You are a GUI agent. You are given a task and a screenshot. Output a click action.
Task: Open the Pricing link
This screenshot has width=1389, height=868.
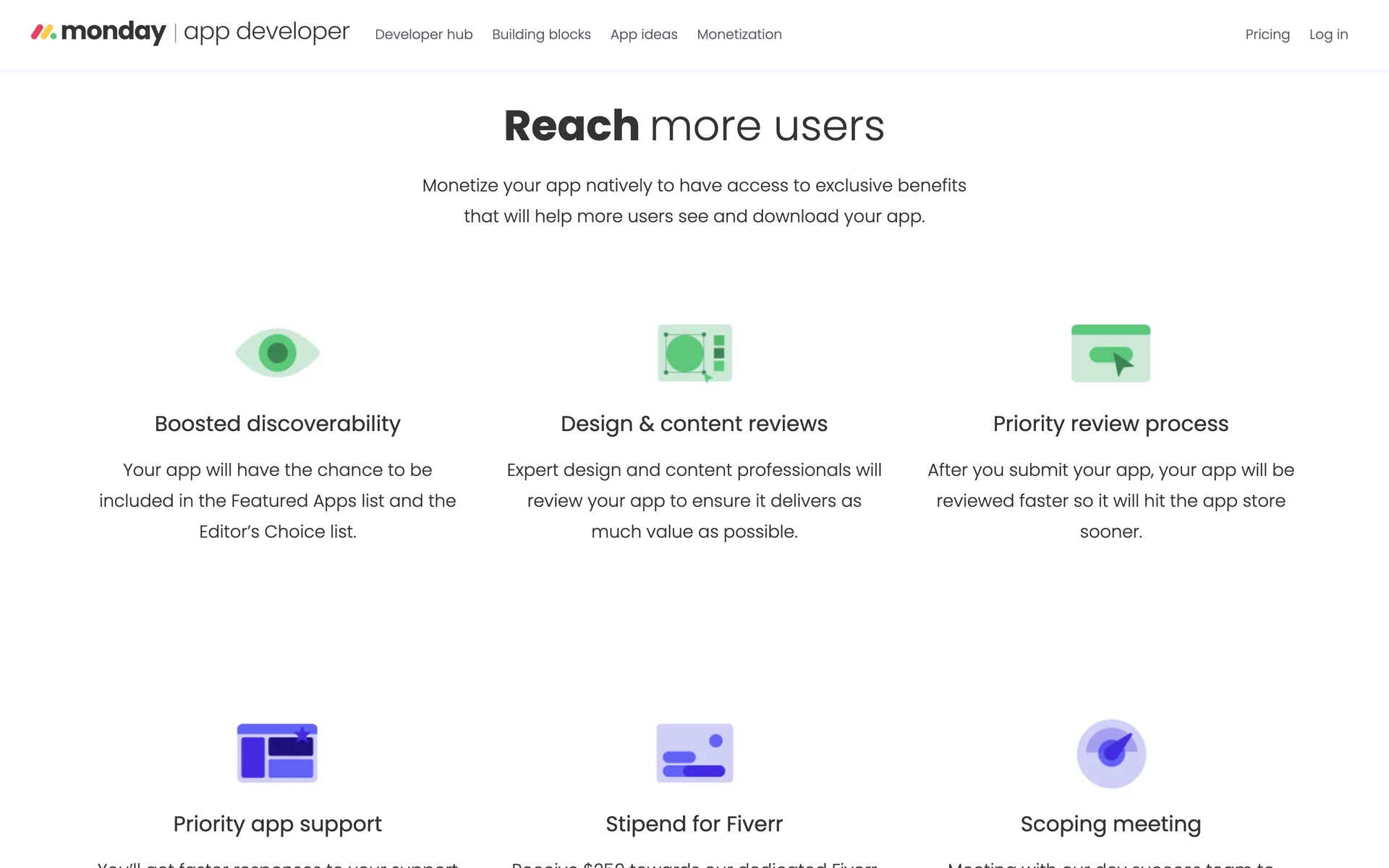pyautogui.click(x=1267, y=35)
